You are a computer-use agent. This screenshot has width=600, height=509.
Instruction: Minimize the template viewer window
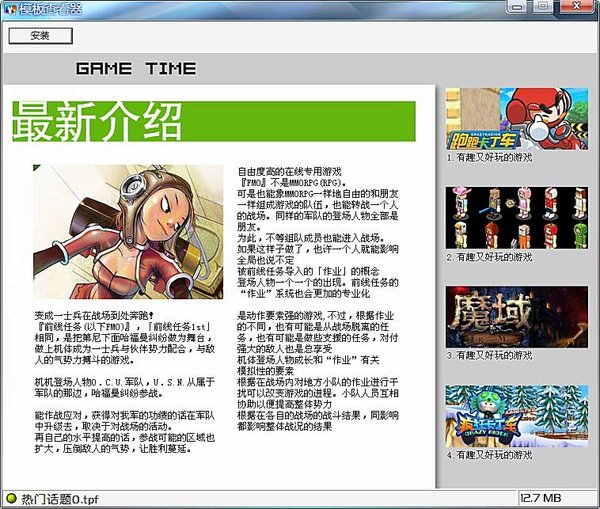coord(517,7)
